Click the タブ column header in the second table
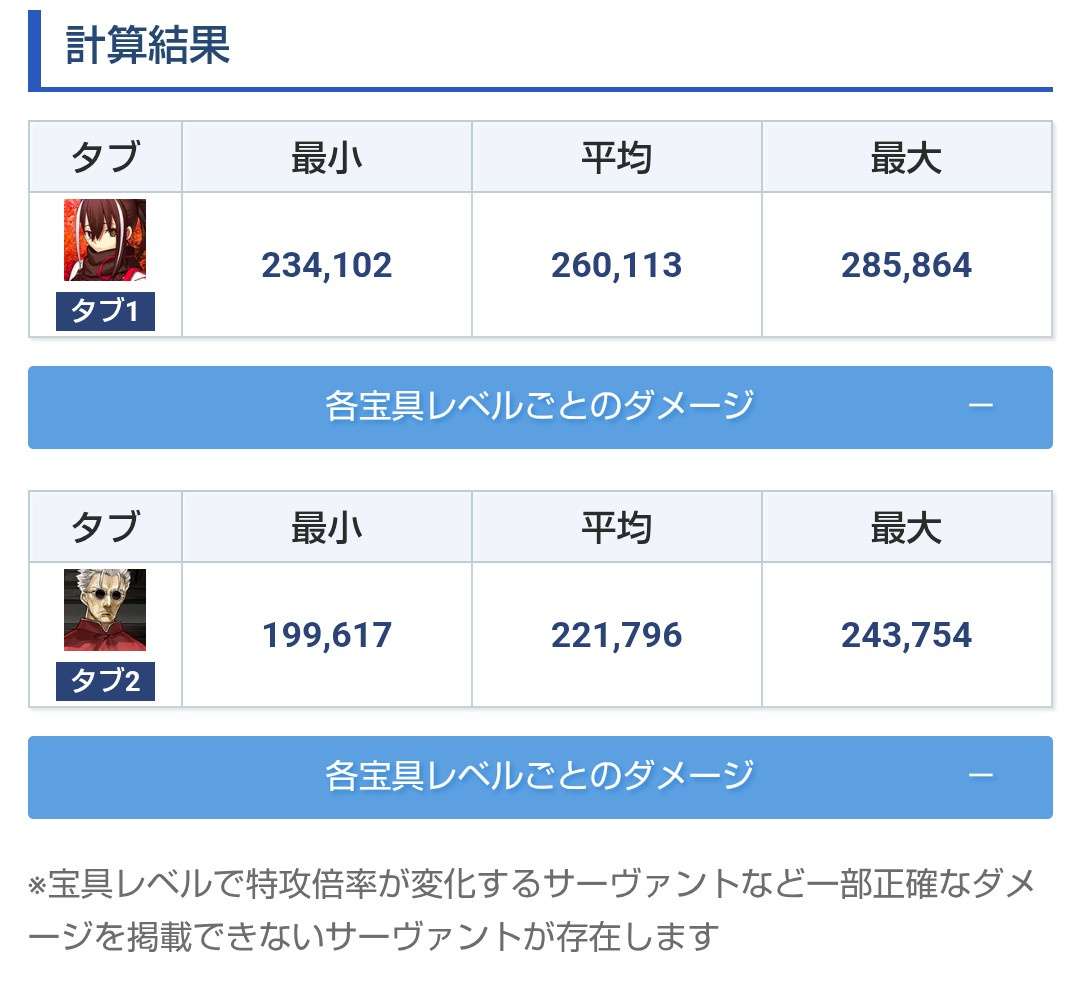This screenshot has width=1080, height=1001. point(105,528)
